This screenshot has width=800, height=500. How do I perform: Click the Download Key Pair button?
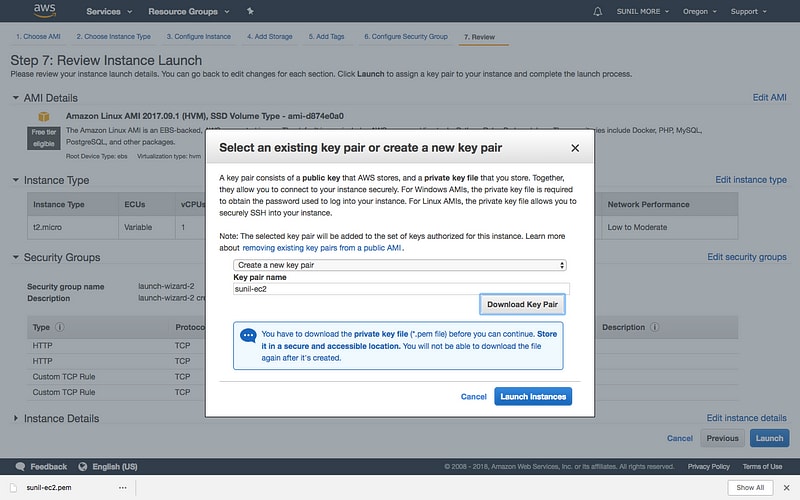click(522, 305)
